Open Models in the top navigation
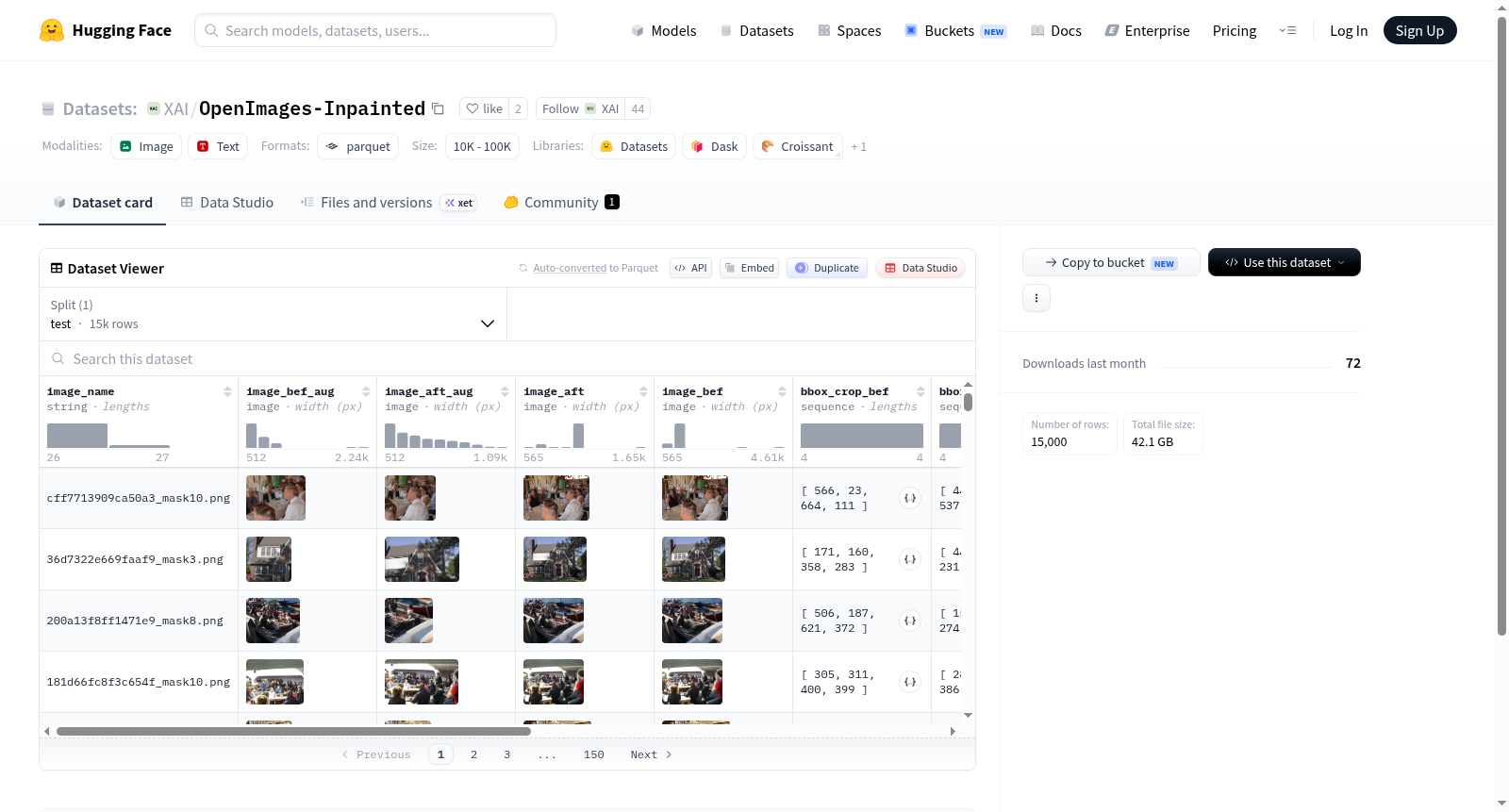 [x=664, y=31]
